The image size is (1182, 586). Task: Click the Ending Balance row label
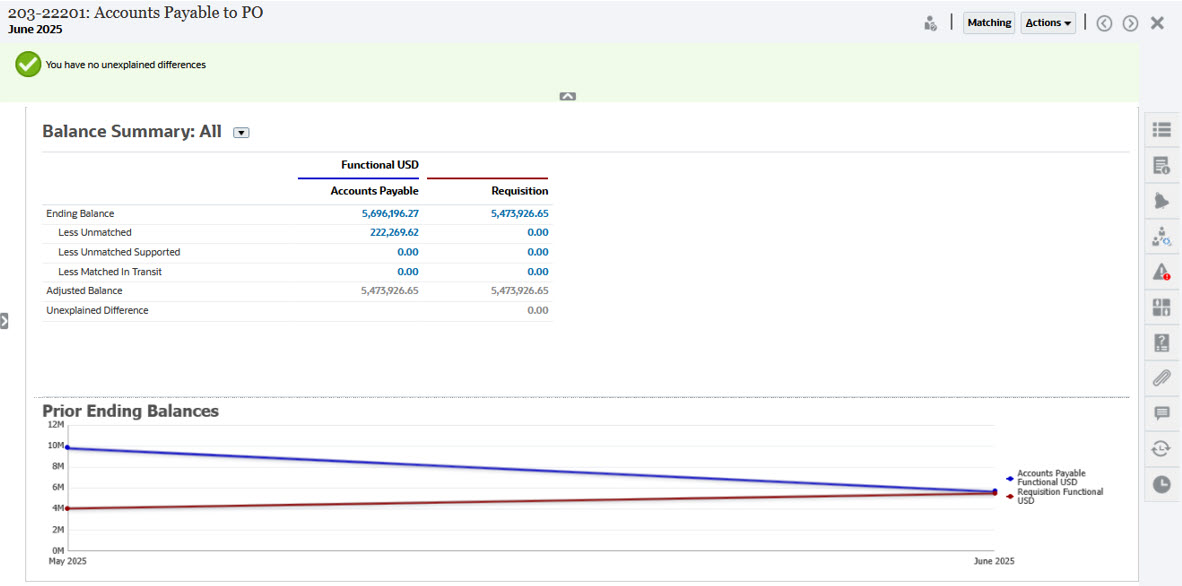(x=80, y=213)
